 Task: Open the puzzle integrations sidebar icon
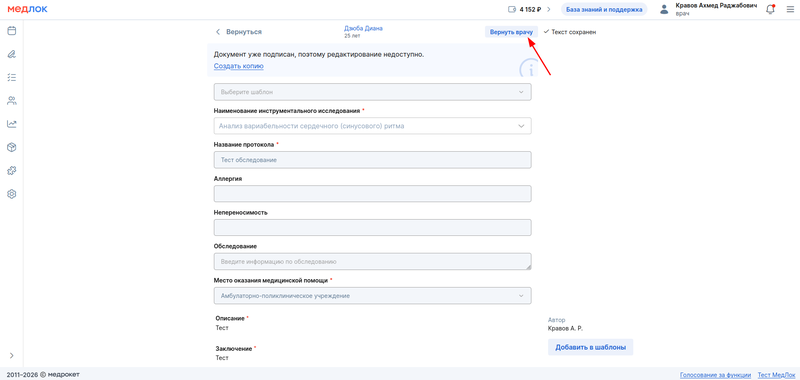click(x=12, y=170)
